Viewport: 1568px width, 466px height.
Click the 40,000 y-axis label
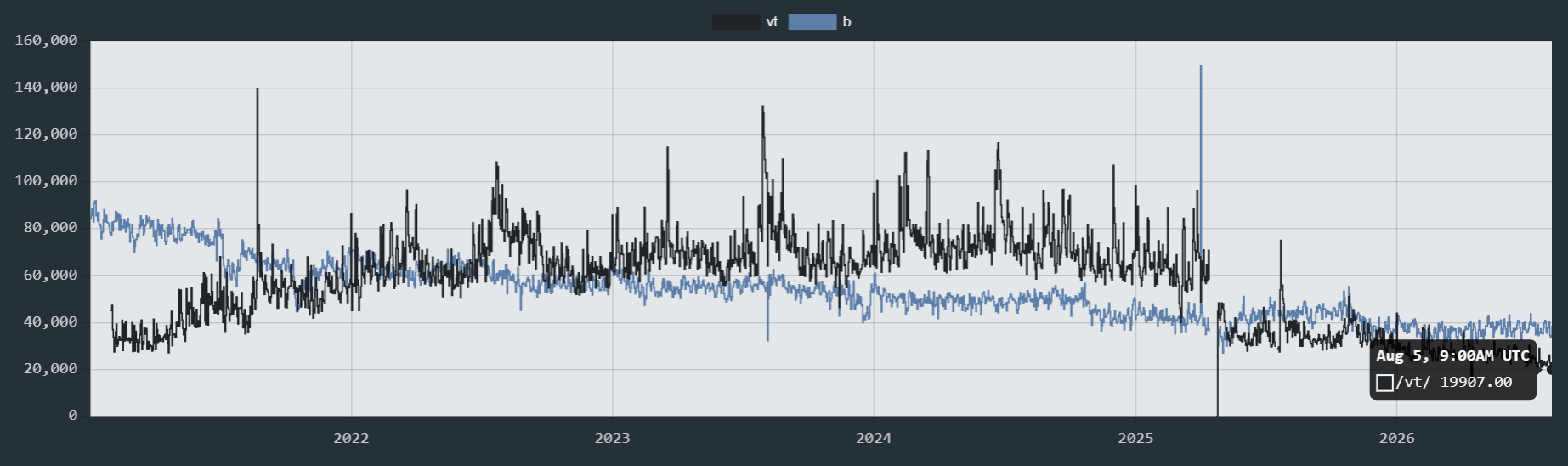click(x=50, y=321)
